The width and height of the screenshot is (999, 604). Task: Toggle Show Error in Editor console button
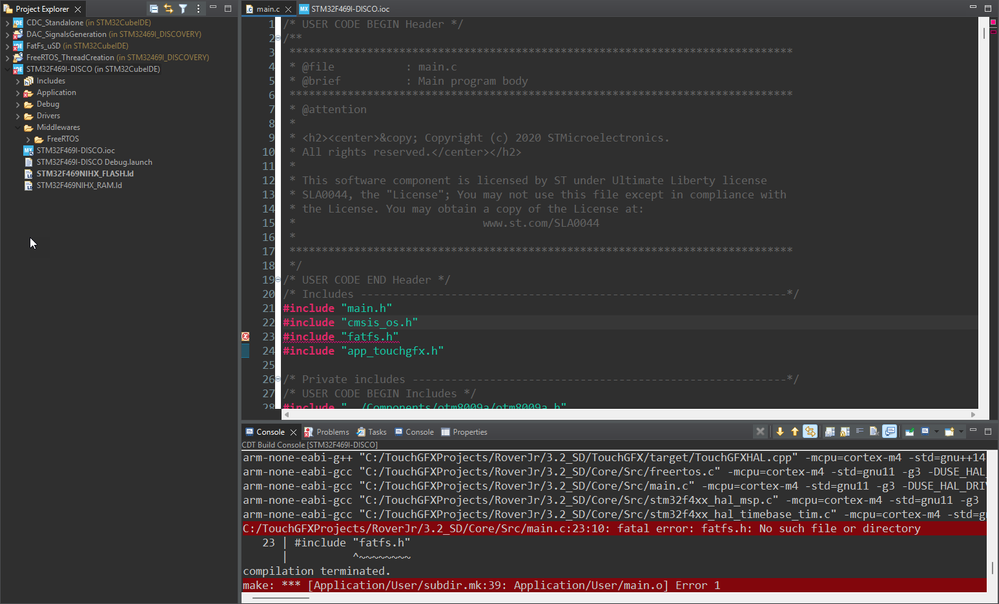810,431
